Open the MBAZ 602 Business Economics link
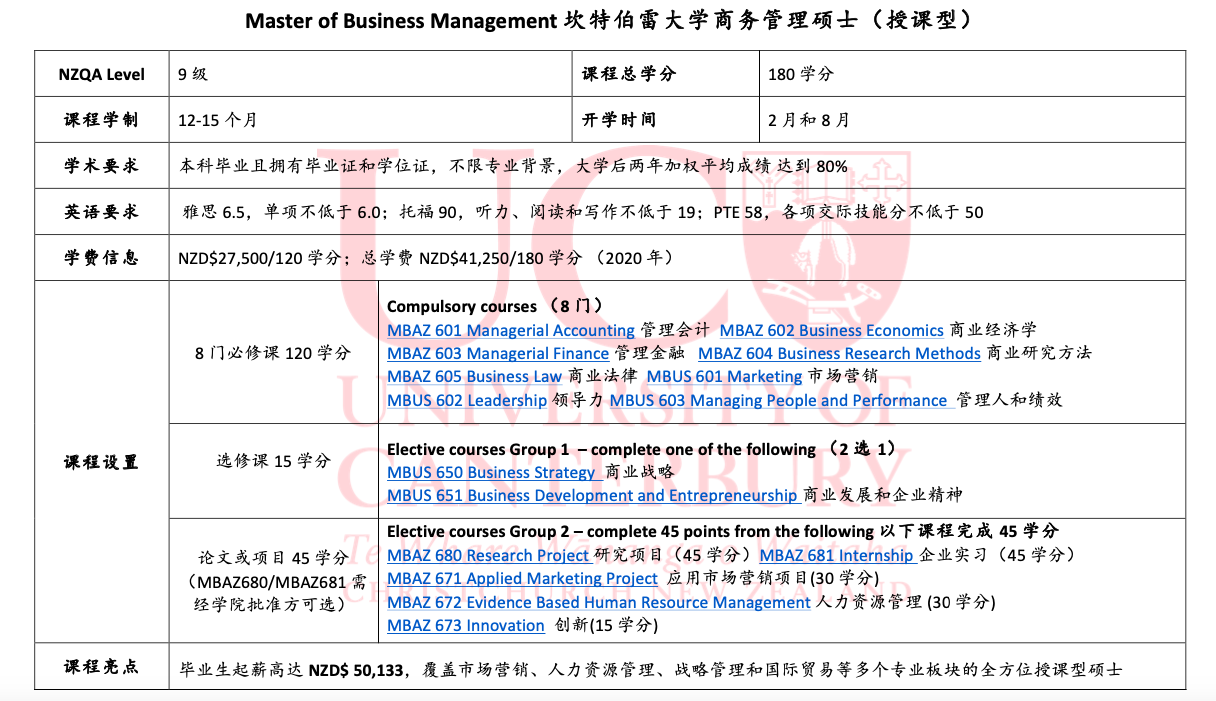 (x=832, y=330)
